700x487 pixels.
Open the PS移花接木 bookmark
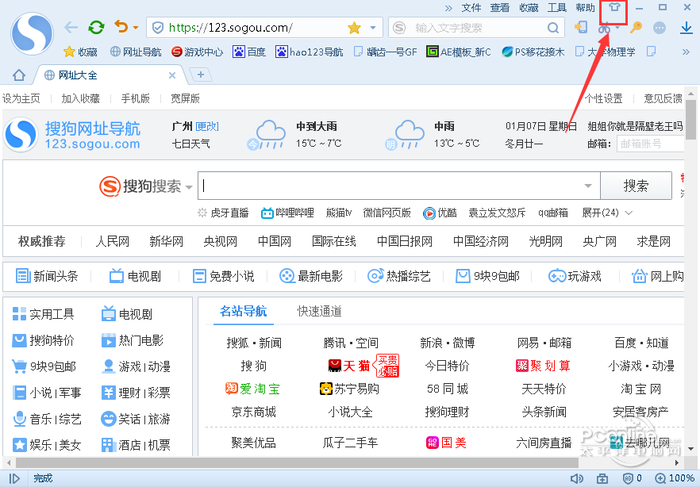tap(533, 52)
